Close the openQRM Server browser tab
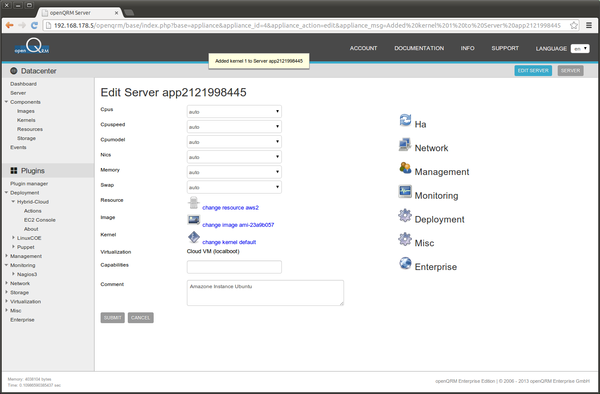600x394 pixels. click(116, 13)
